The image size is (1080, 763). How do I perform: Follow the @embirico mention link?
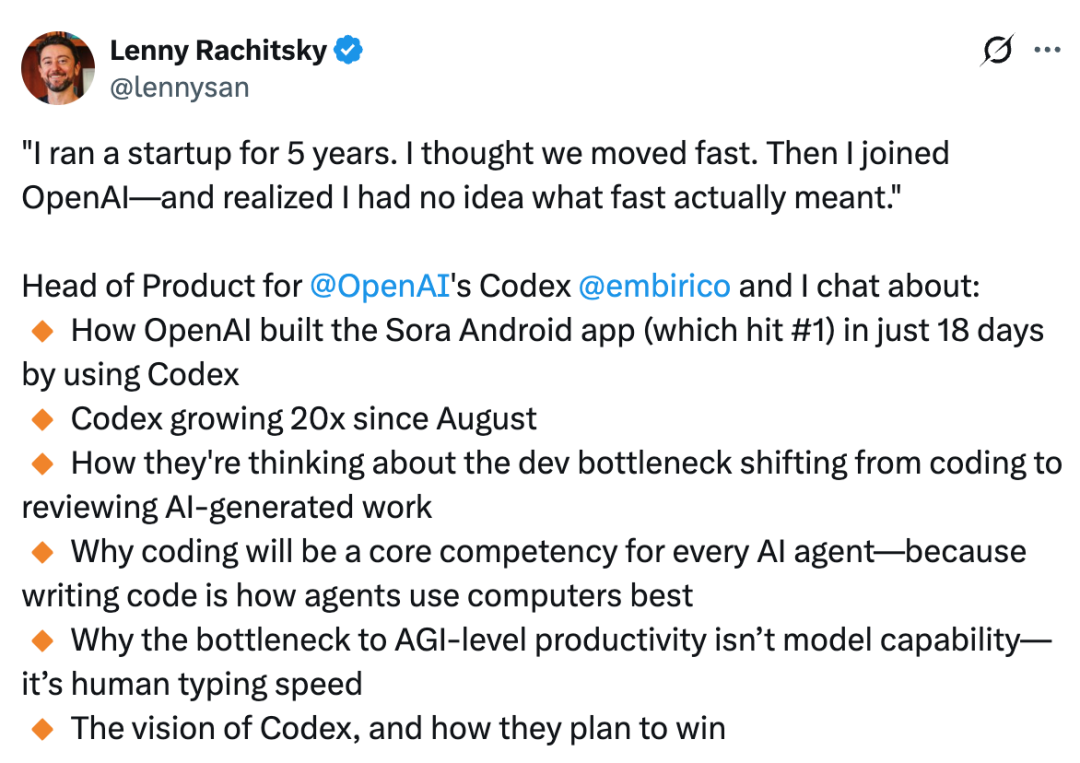coord(654,286)
